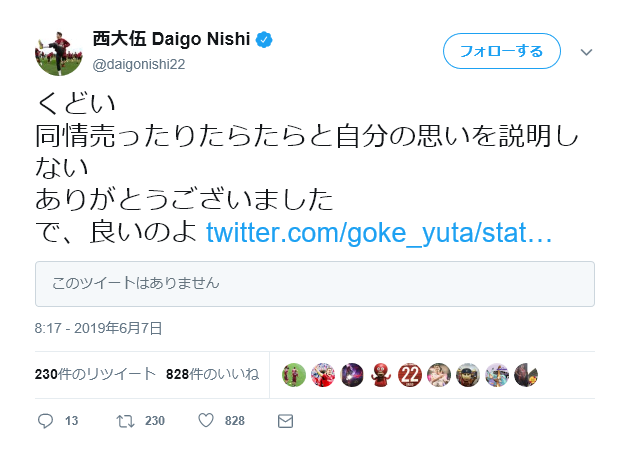Open the first green-field liker avatar

(x=293, y=375)
